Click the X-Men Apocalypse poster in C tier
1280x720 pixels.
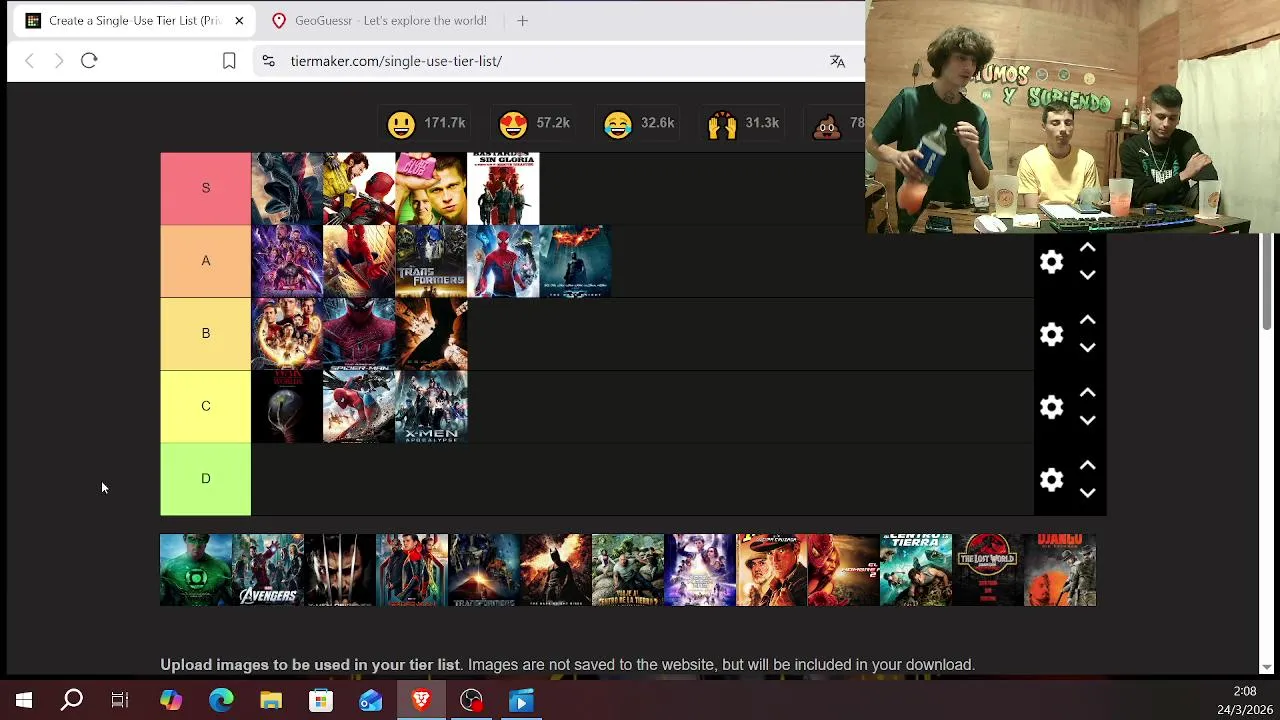click(431, 407)
